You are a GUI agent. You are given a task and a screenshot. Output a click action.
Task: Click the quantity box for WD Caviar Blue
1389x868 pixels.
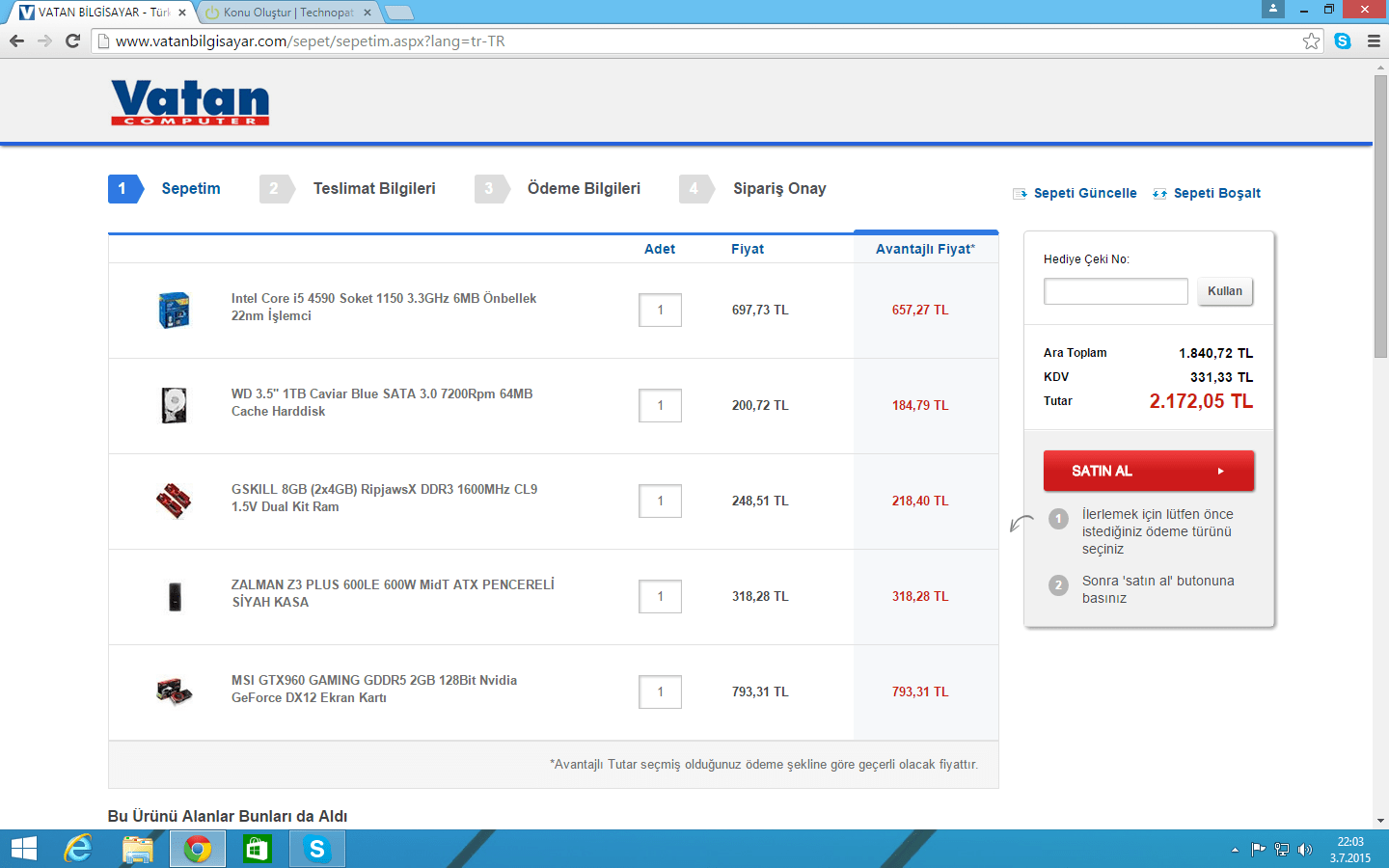pos(660,405)
